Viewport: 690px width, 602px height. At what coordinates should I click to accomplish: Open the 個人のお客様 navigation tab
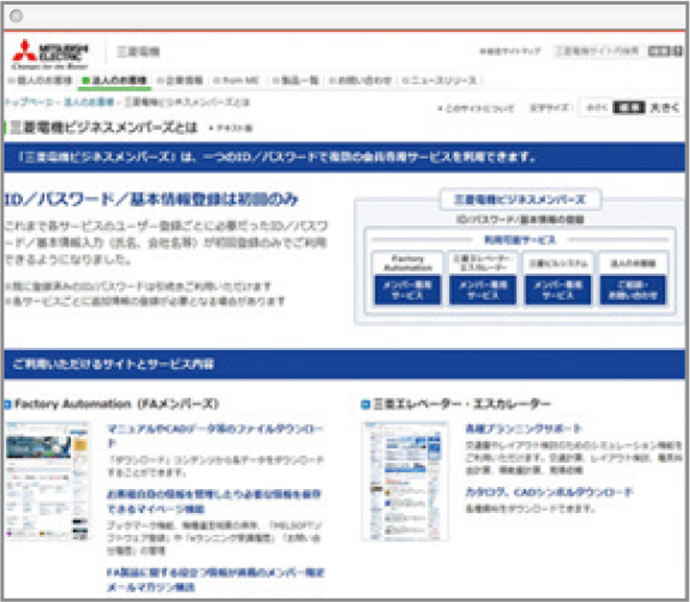[40, 81]
